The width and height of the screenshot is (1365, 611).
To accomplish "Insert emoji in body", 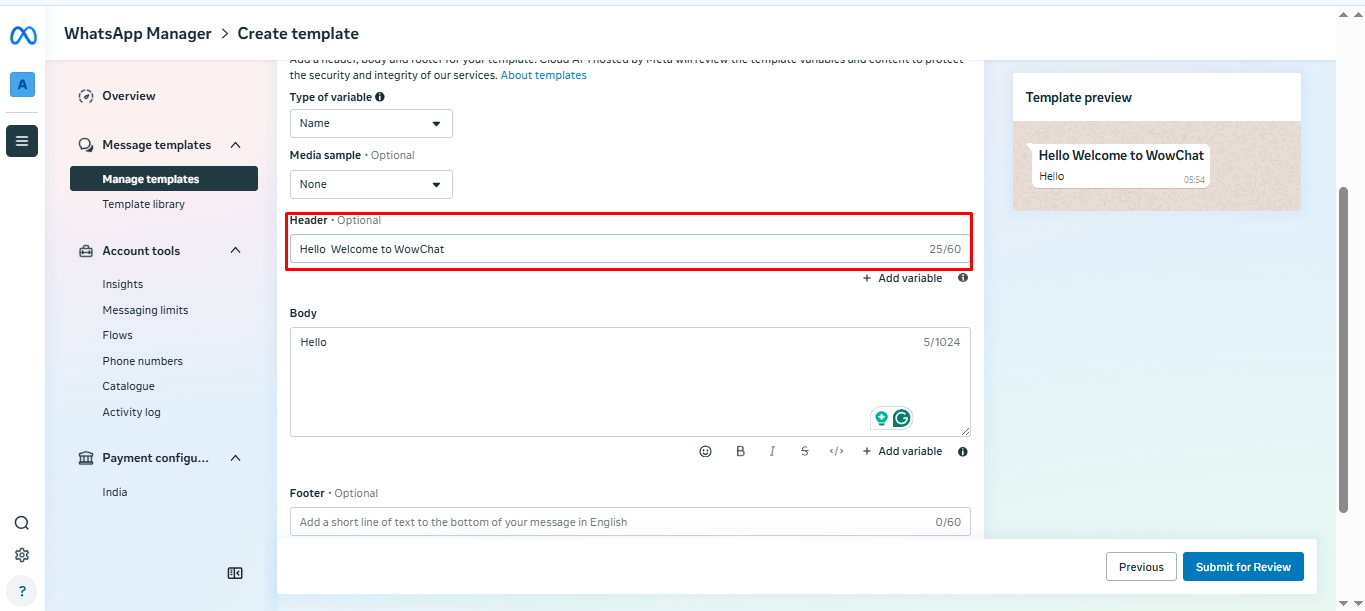I will tap(706, 451).
